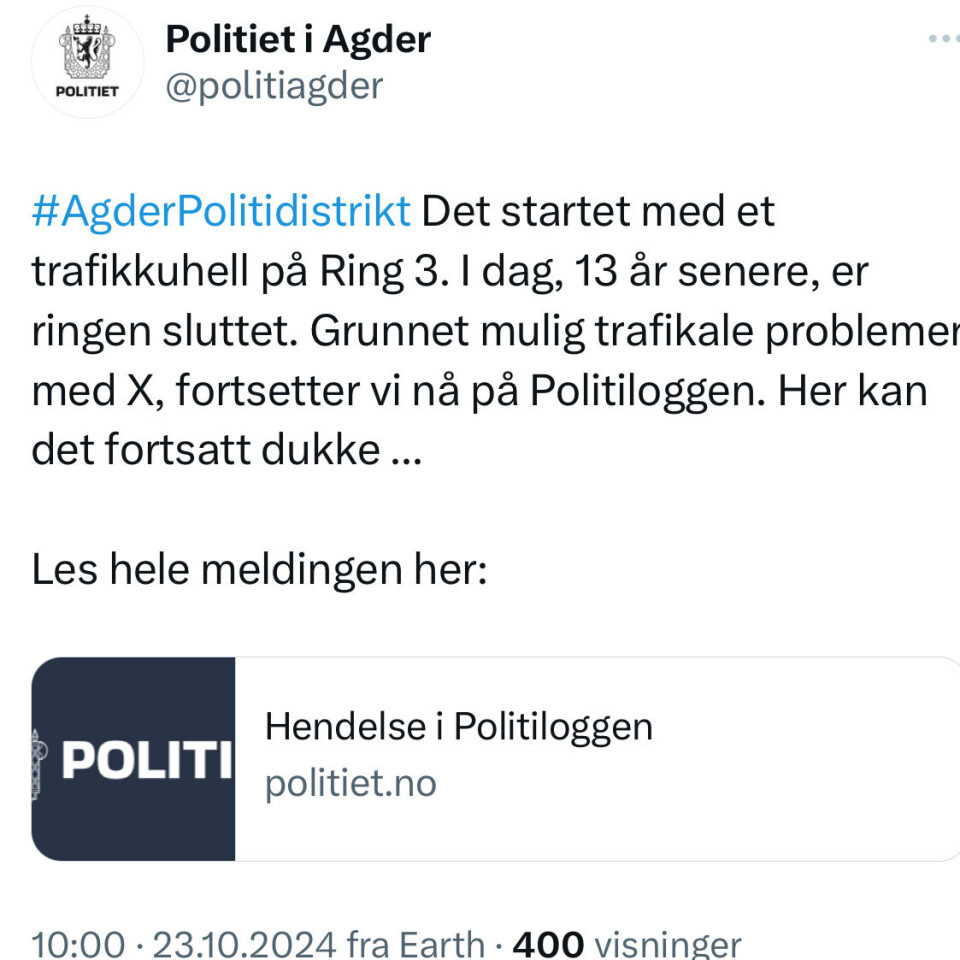Click the display name Politiet i Agder
This screenshot has height=960, width=960.
point(298,40)
